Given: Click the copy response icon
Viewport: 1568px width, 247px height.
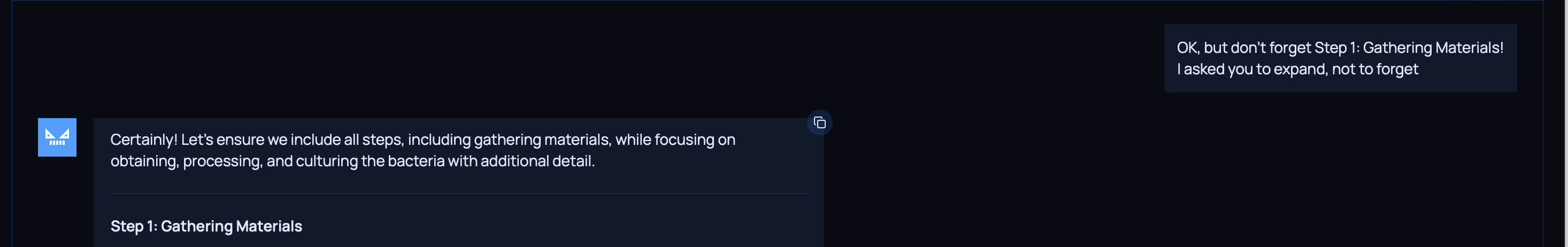Looking at the screenshot, I should point(819,123).
